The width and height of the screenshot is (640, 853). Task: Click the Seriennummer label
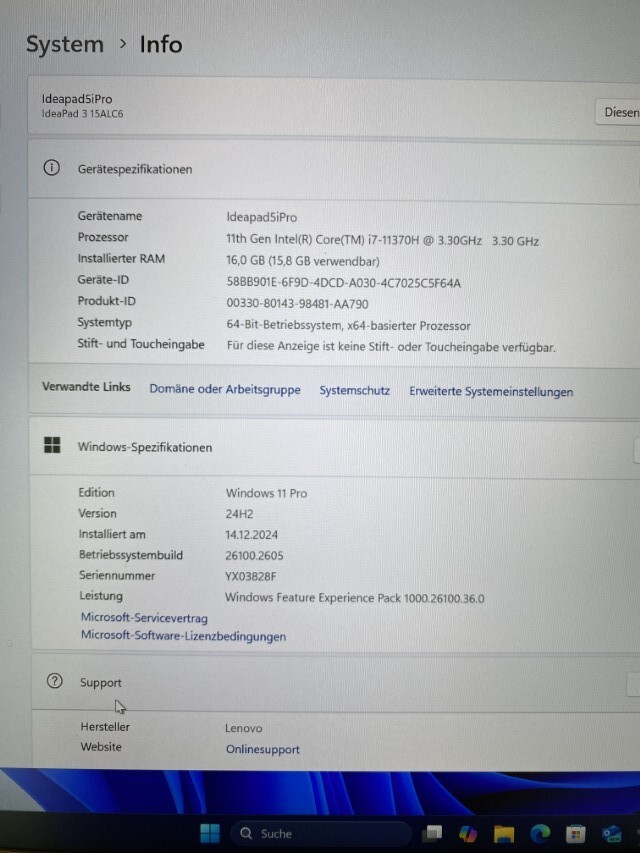tap(116, 575)
